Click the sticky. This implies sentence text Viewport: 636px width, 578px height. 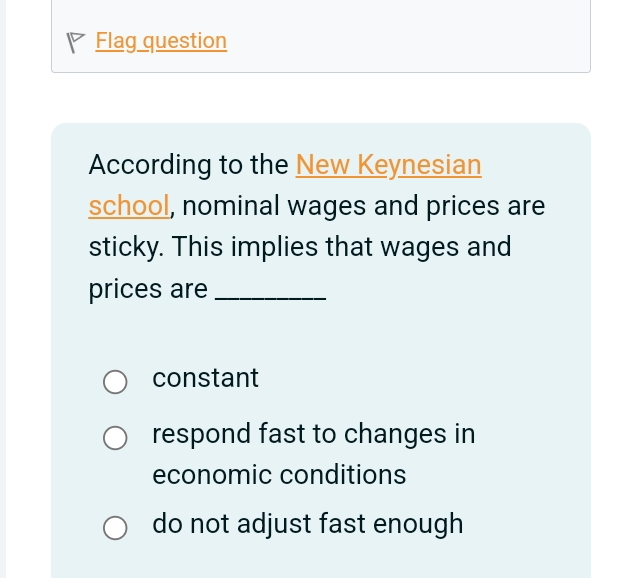[x=300, y=247]
